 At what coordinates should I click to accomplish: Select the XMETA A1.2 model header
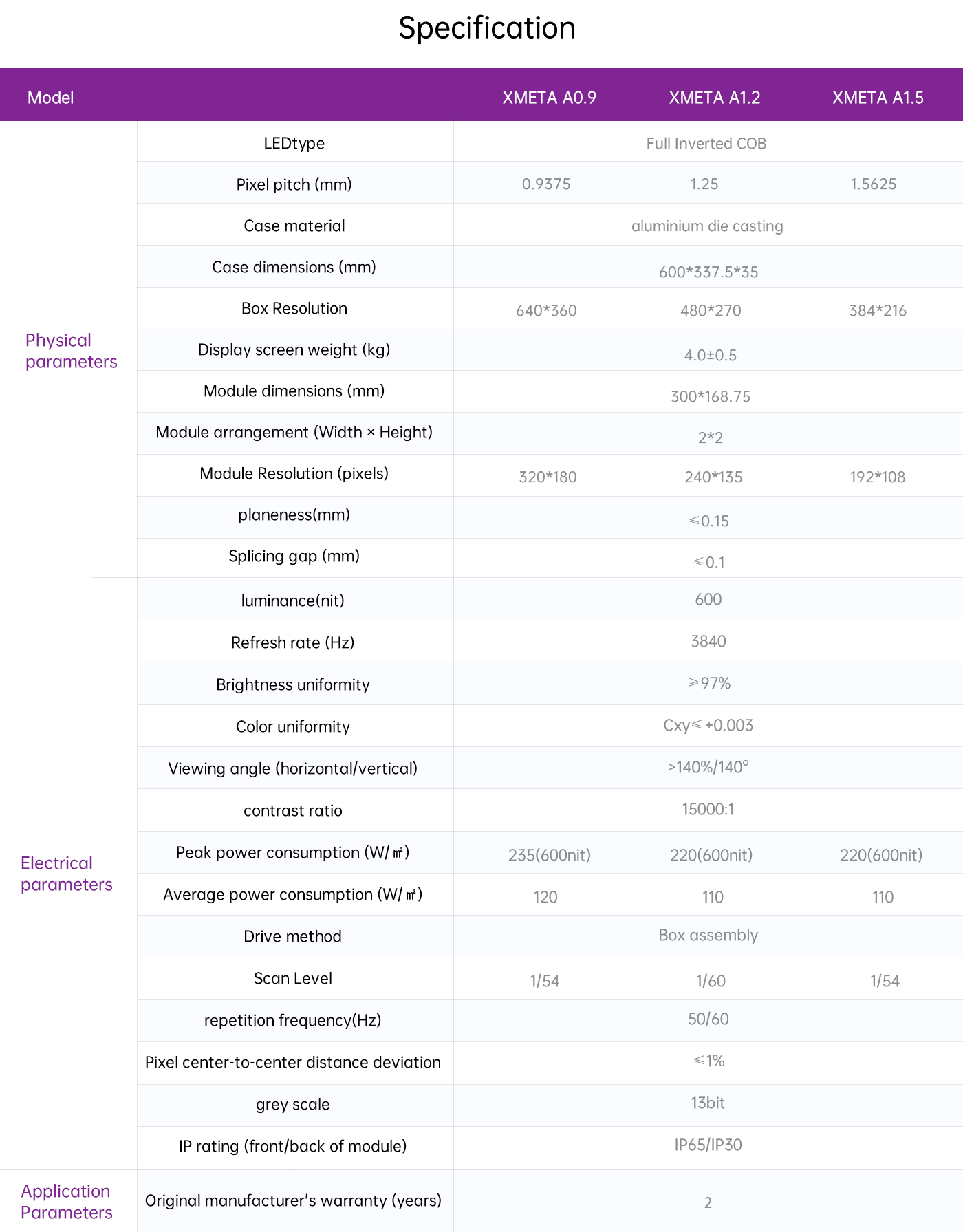(x=714, y=98)
